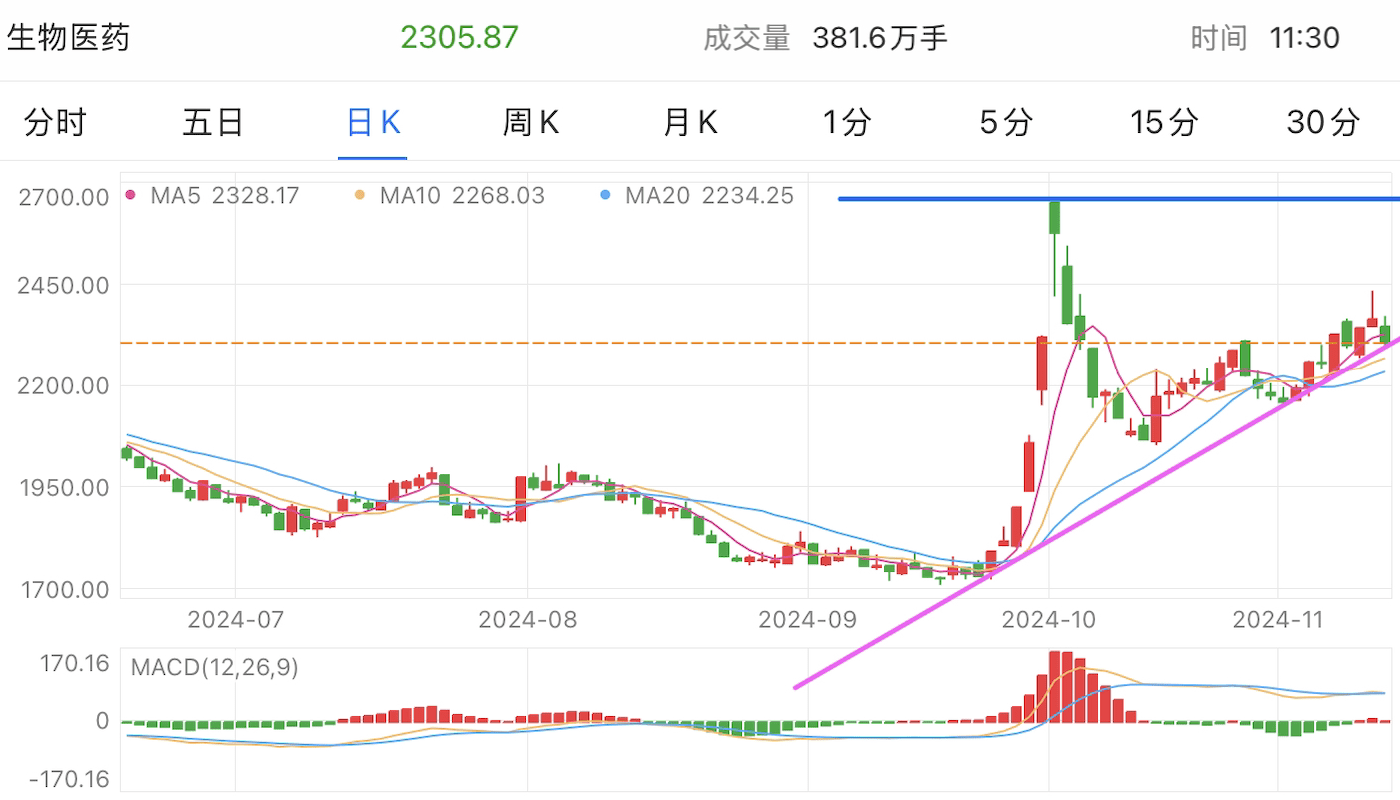Click the 2200.00 price axis label
The height and width of the screenshot is (800, 1400).
(63, 385)
